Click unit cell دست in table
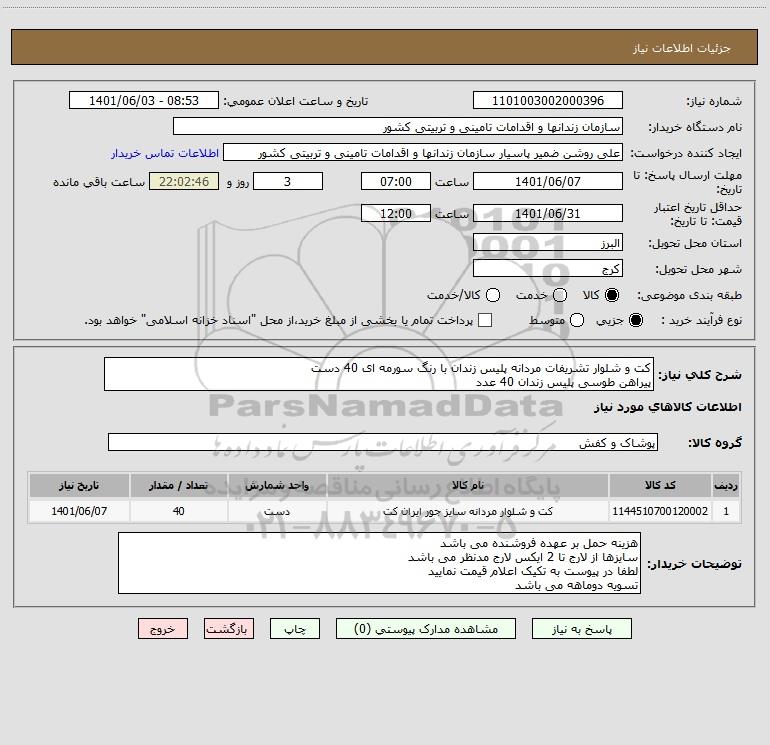This screenshot has height=745, width=770. (277, 511)
